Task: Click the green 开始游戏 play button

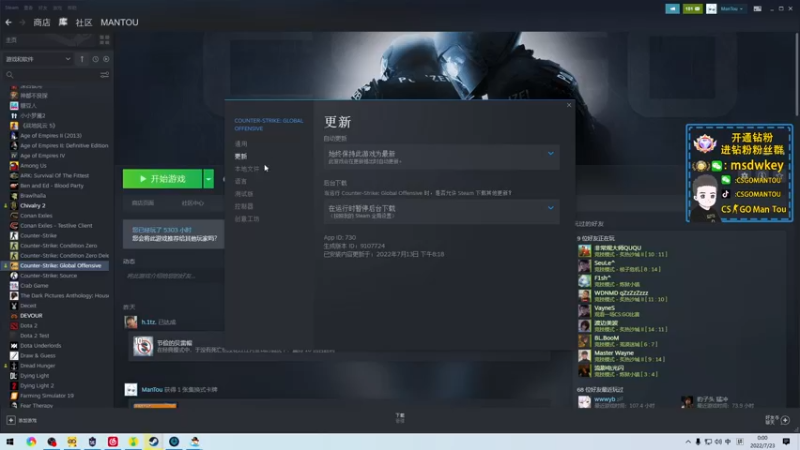Action: [x=162, y=179]
